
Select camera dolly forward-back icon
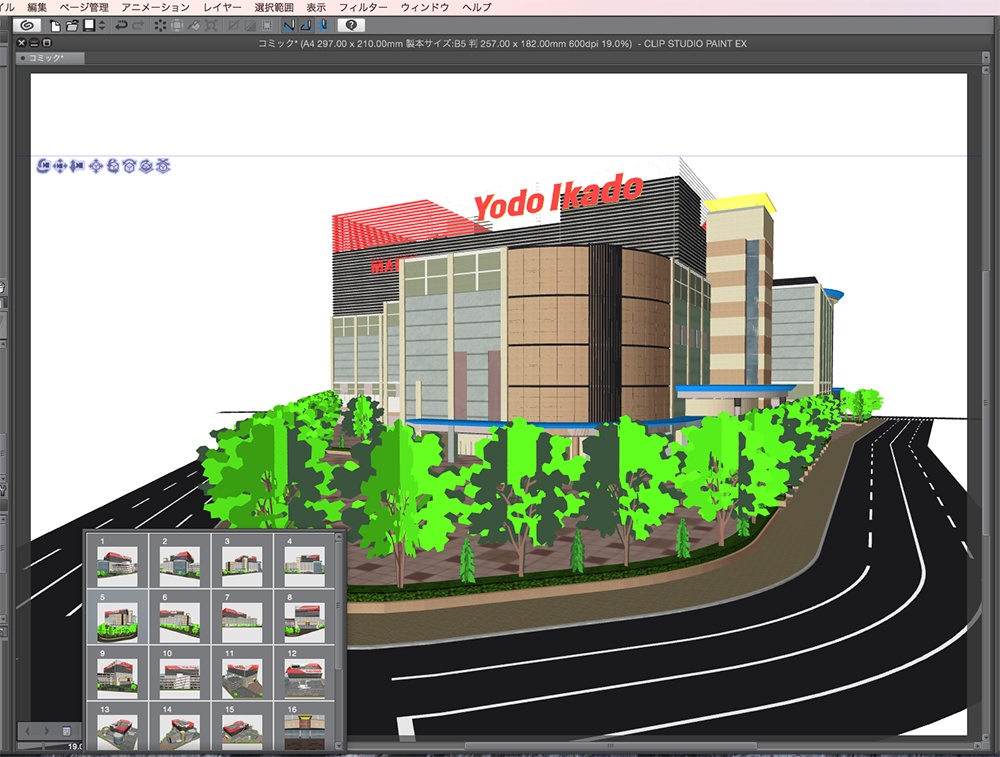(77, 166)
